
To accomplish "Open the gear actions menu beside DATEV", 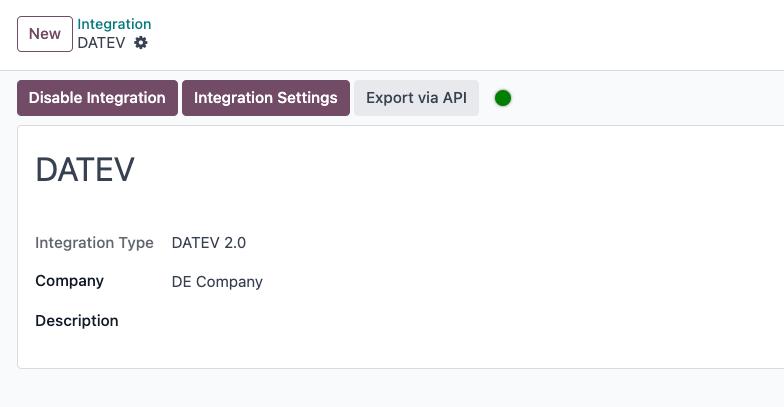I will [x=141, y=42].
